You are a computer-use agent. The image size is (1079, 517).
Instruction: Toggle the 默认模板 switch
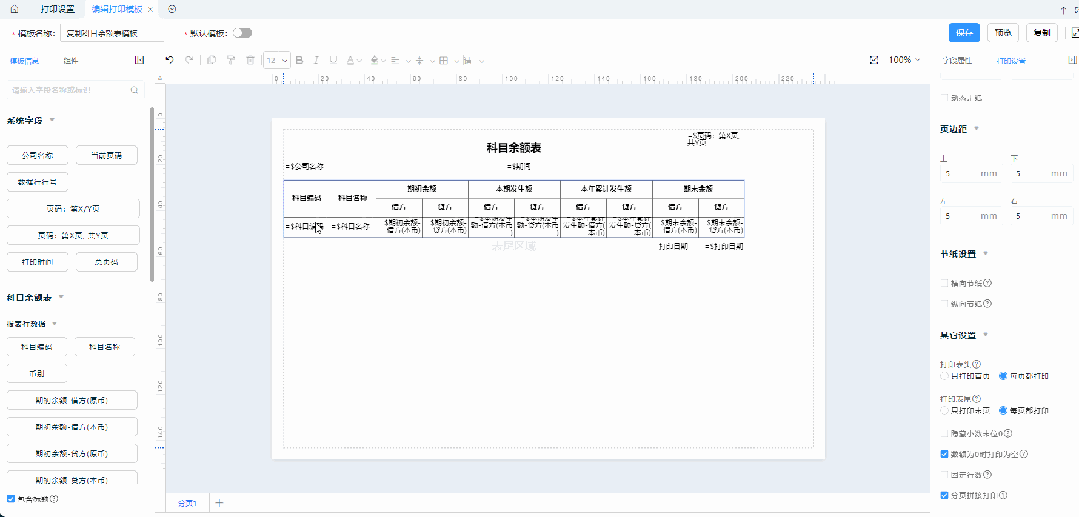click(242, 33)
